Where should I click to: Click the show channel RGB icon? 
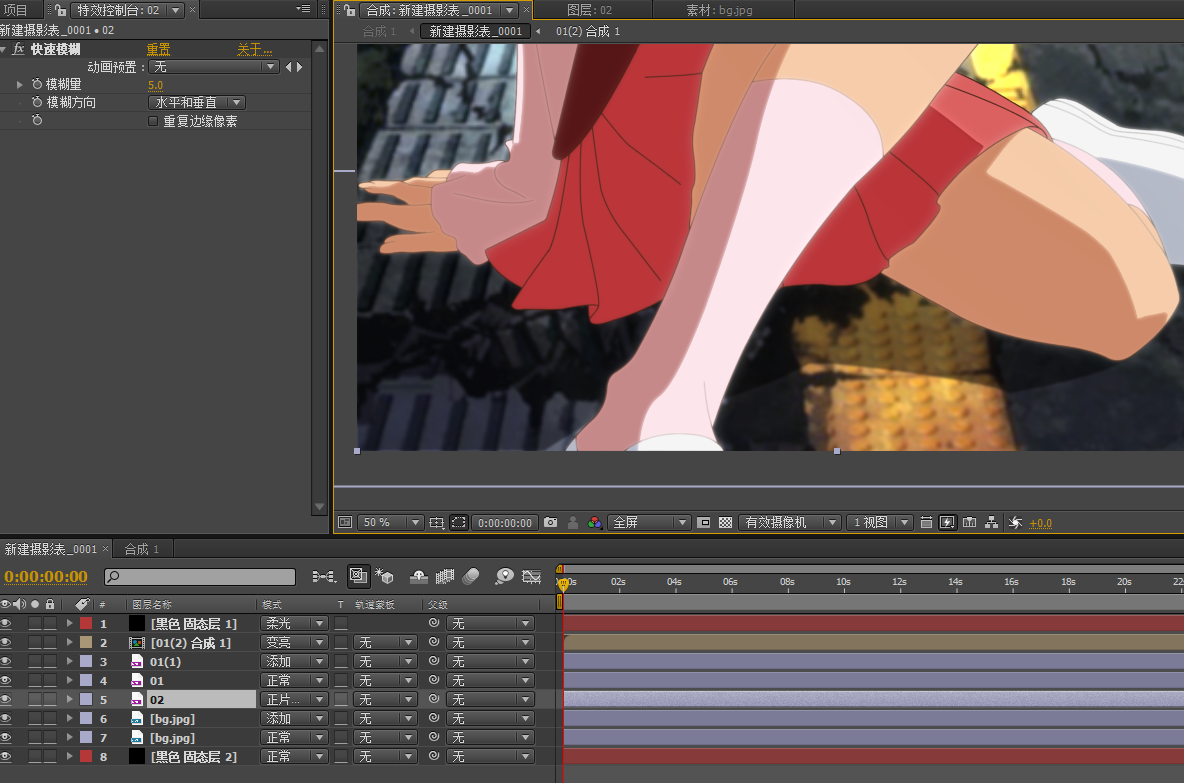tap(595, 522)
